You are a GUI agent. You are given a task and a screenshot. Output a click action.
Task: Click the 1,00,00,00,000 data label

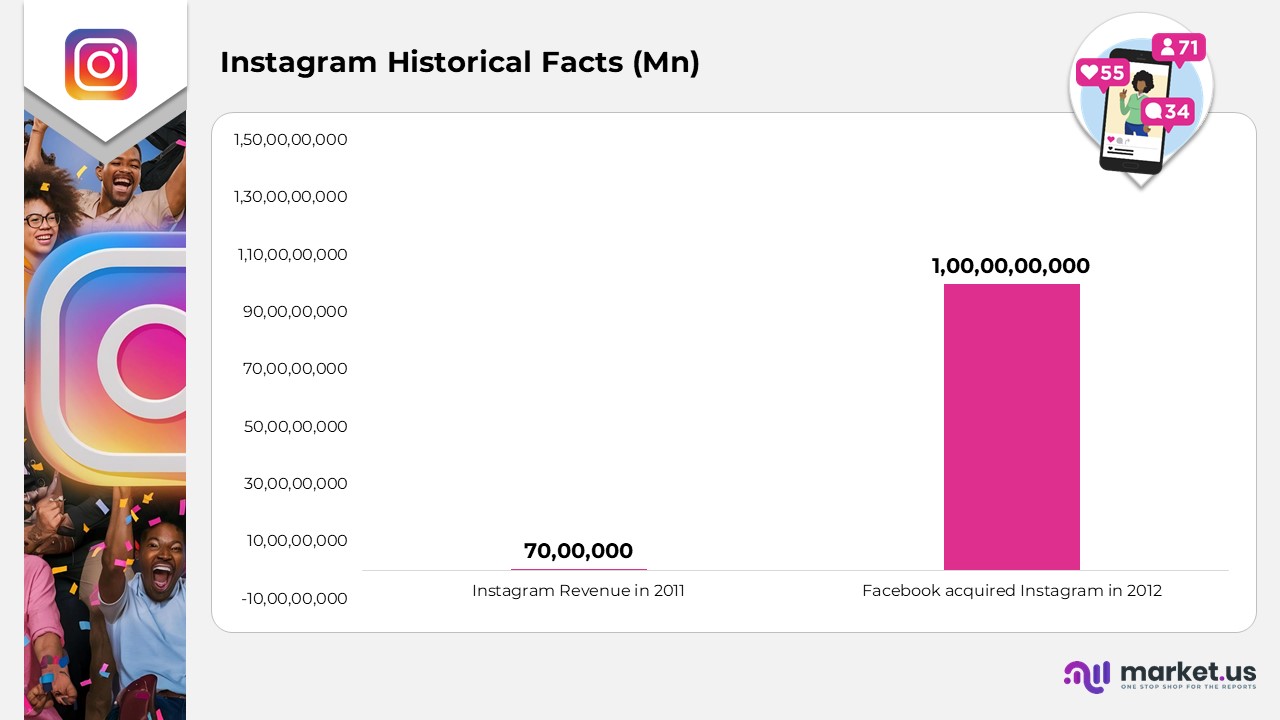tap(1010, 266)
